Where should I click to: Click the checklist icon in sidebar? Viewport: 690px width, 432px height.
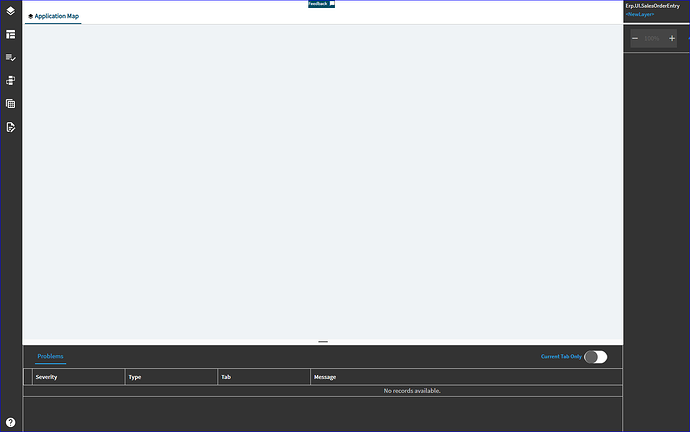click(x=11, y=58)
